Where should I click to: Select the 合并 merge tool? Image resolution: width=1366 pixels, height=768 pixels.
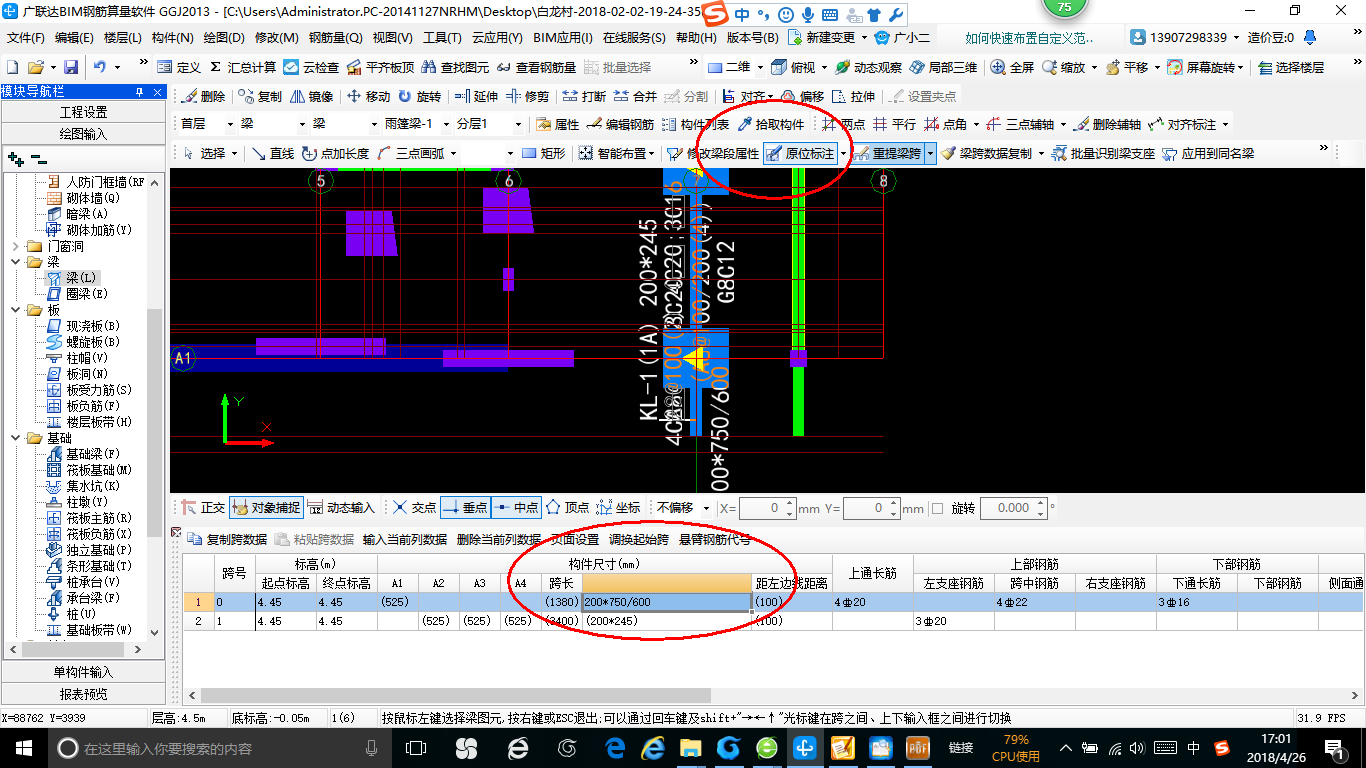(635, 96)
